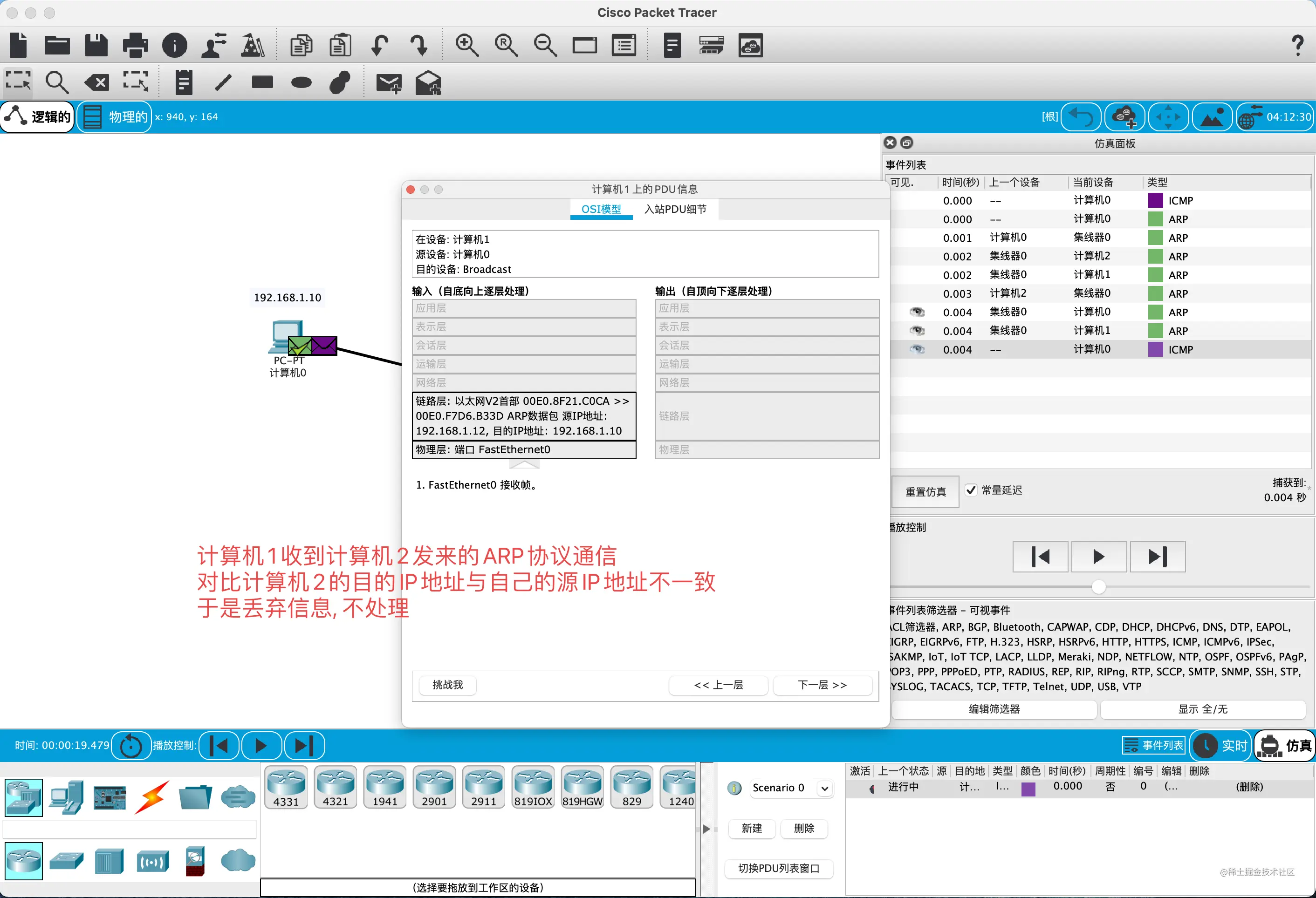Viewport: 1316px width, 898px height.
Task: Click the Play button in simulation panel
Action: tap(1098, 557)
